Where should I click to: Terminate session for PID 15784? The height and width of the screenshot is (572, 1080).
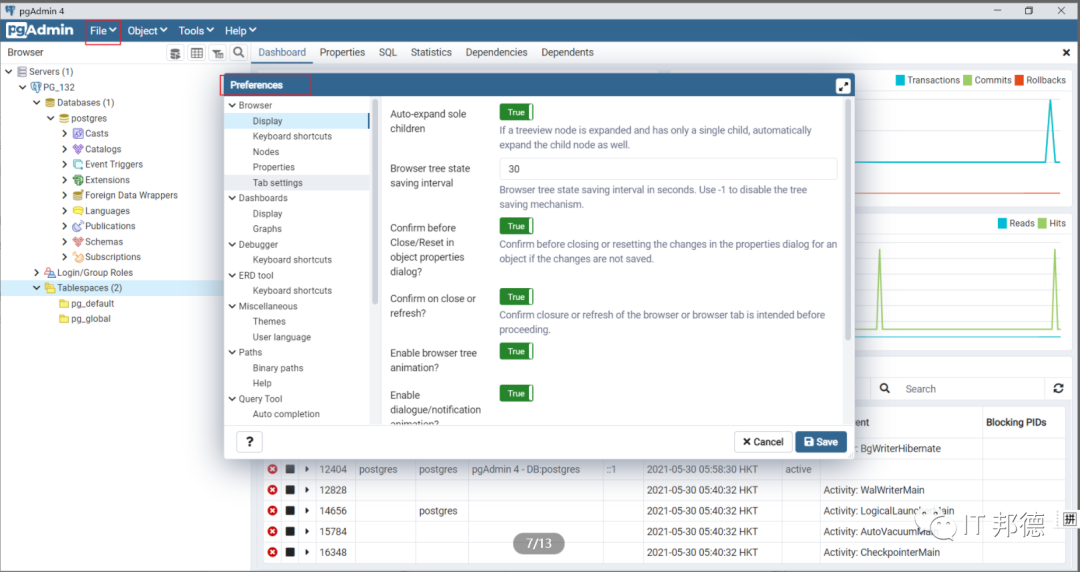[273, 531]
